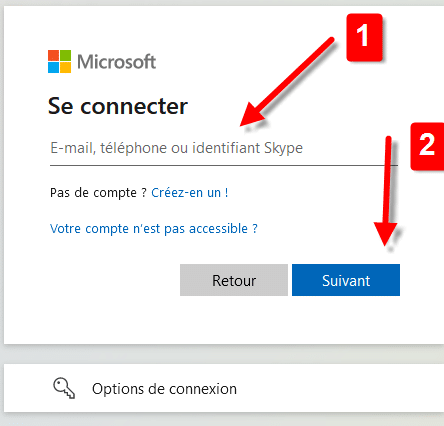Continue with the Suivant button
Viewport: 444px width, 426px height.
(x=346, y=280)
